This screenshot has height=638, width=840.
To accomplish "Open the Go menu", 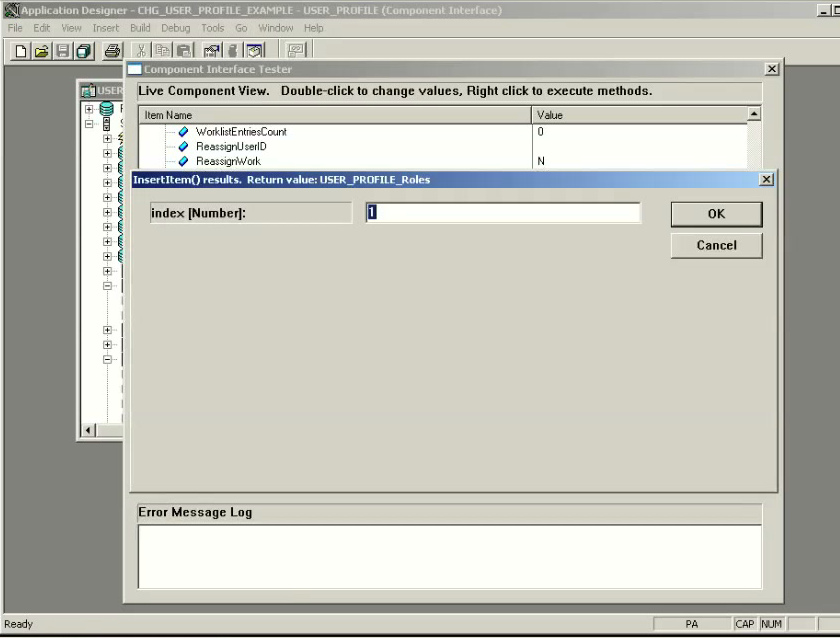I will point(241,28).
